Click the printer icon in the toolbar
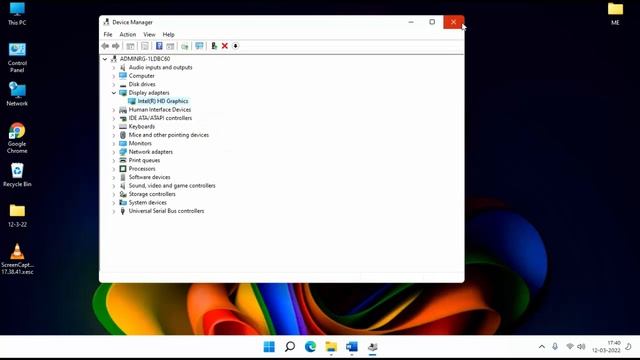This screenshot has height=360, width=640. (x=185, y=46)
